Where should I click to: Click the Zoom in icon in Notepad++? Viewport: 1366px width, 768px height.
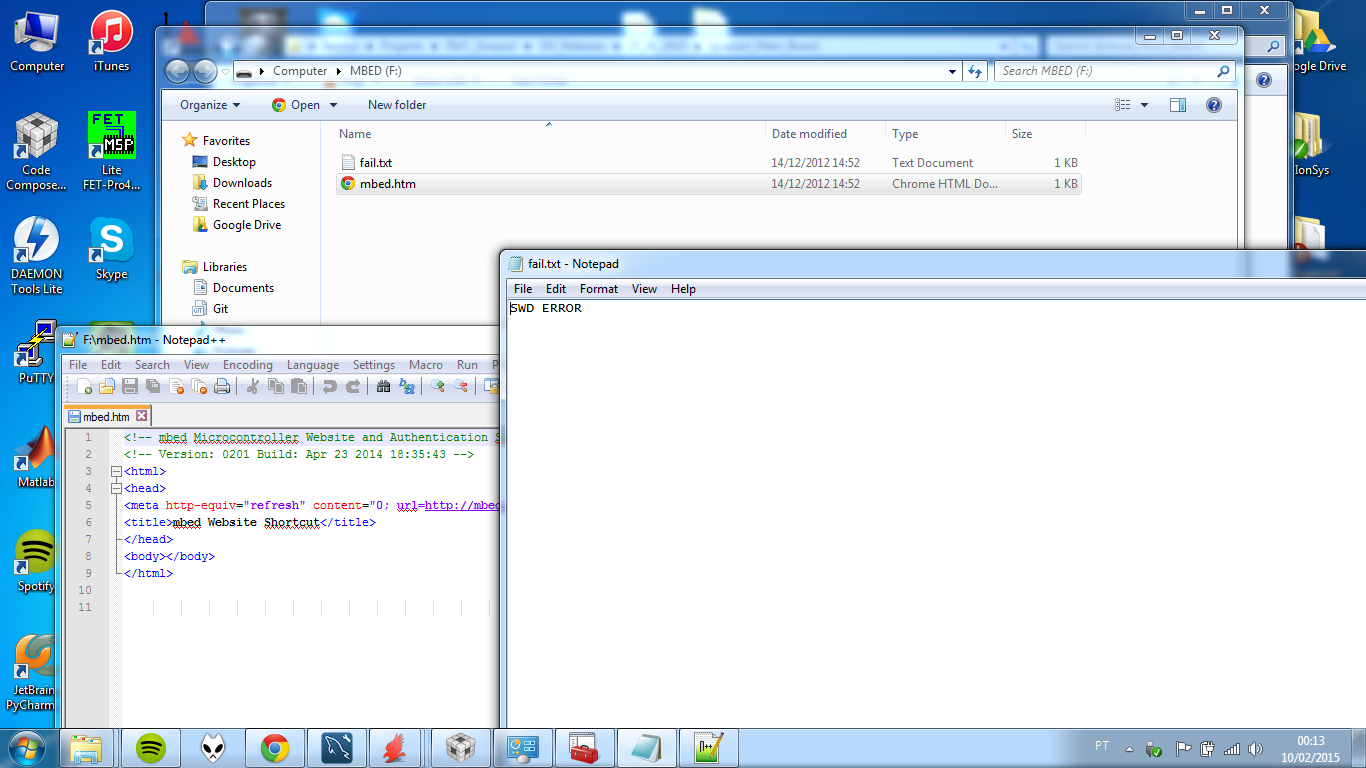pos(437,387)
